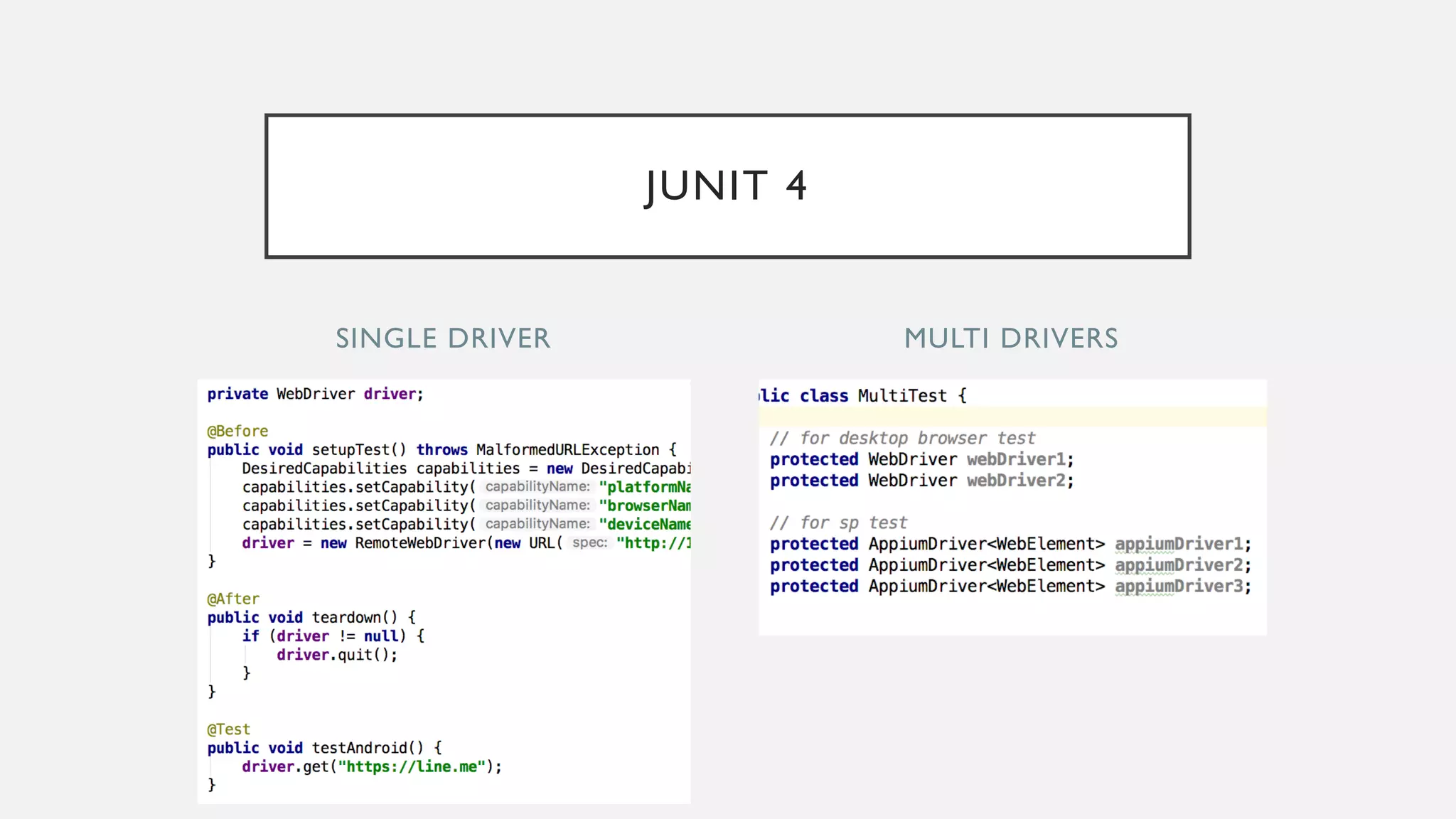Click the '// for sp test' comment
Image resolution: width=1456 pixels, height=819 pixels.
coord(838,523)
